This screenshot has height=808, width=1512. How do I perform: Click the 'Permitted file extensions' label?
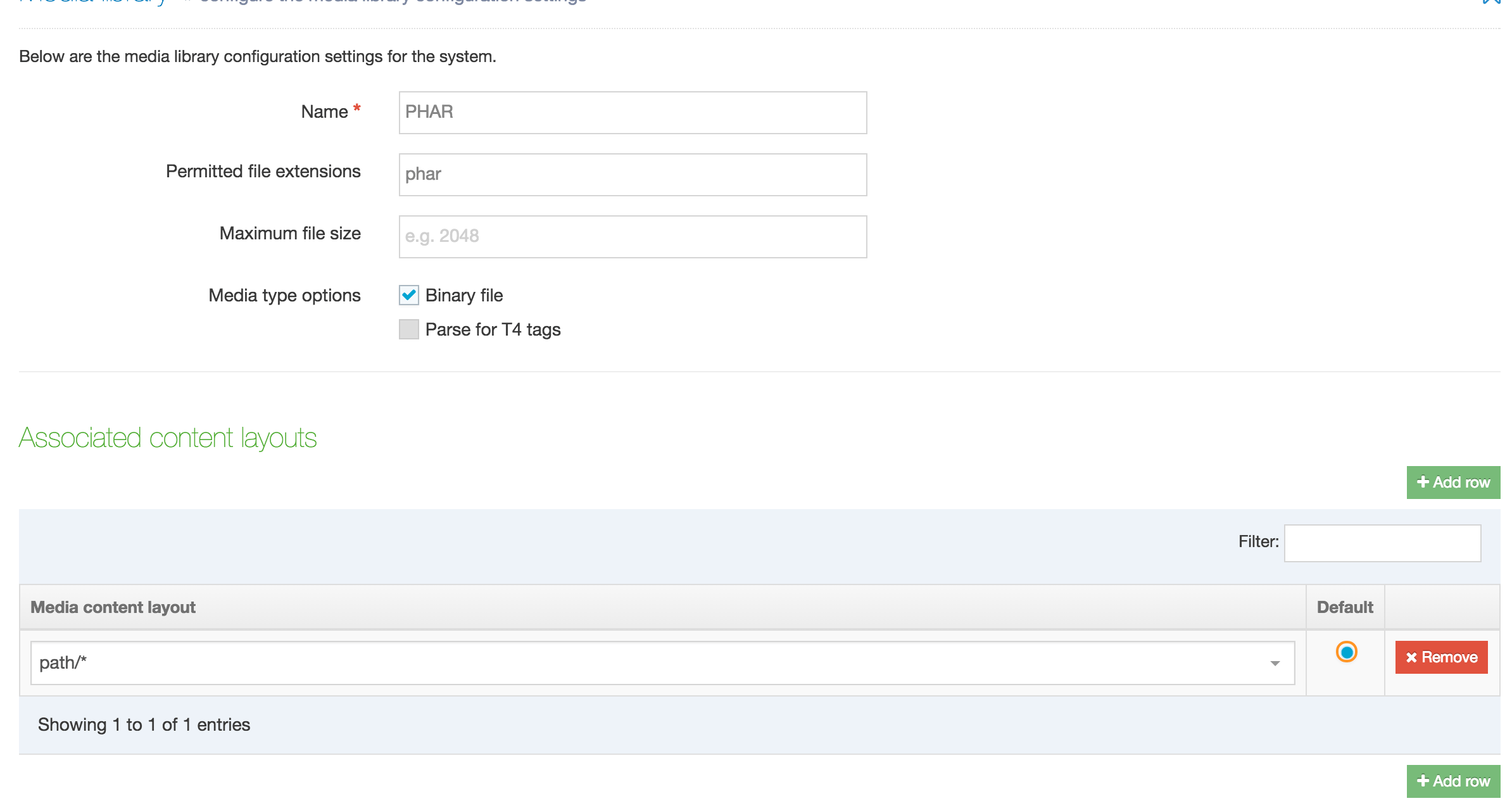263,171
